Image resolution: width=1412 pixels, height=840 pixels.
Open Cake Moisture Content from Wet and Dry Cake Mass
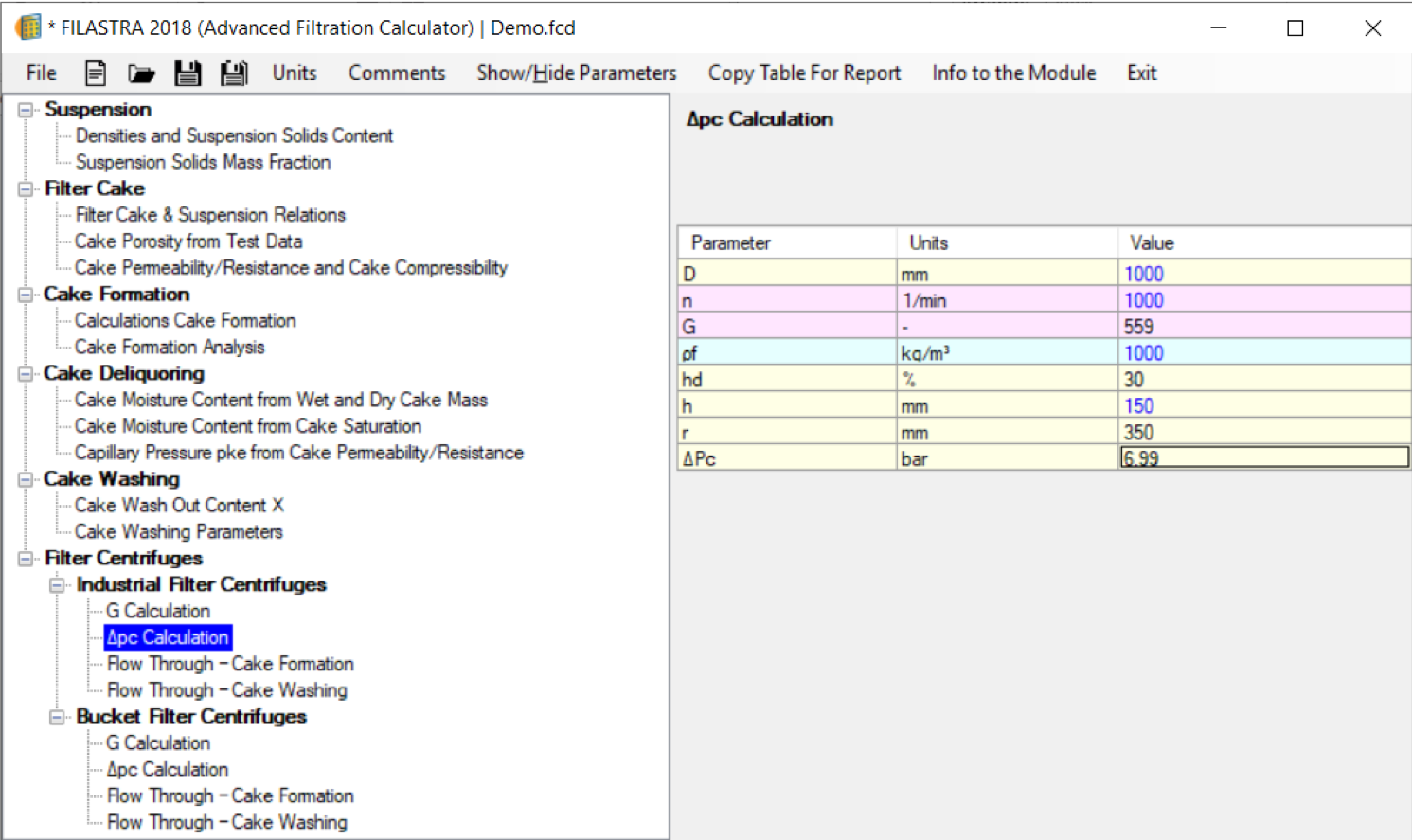[x=281, y=401]
